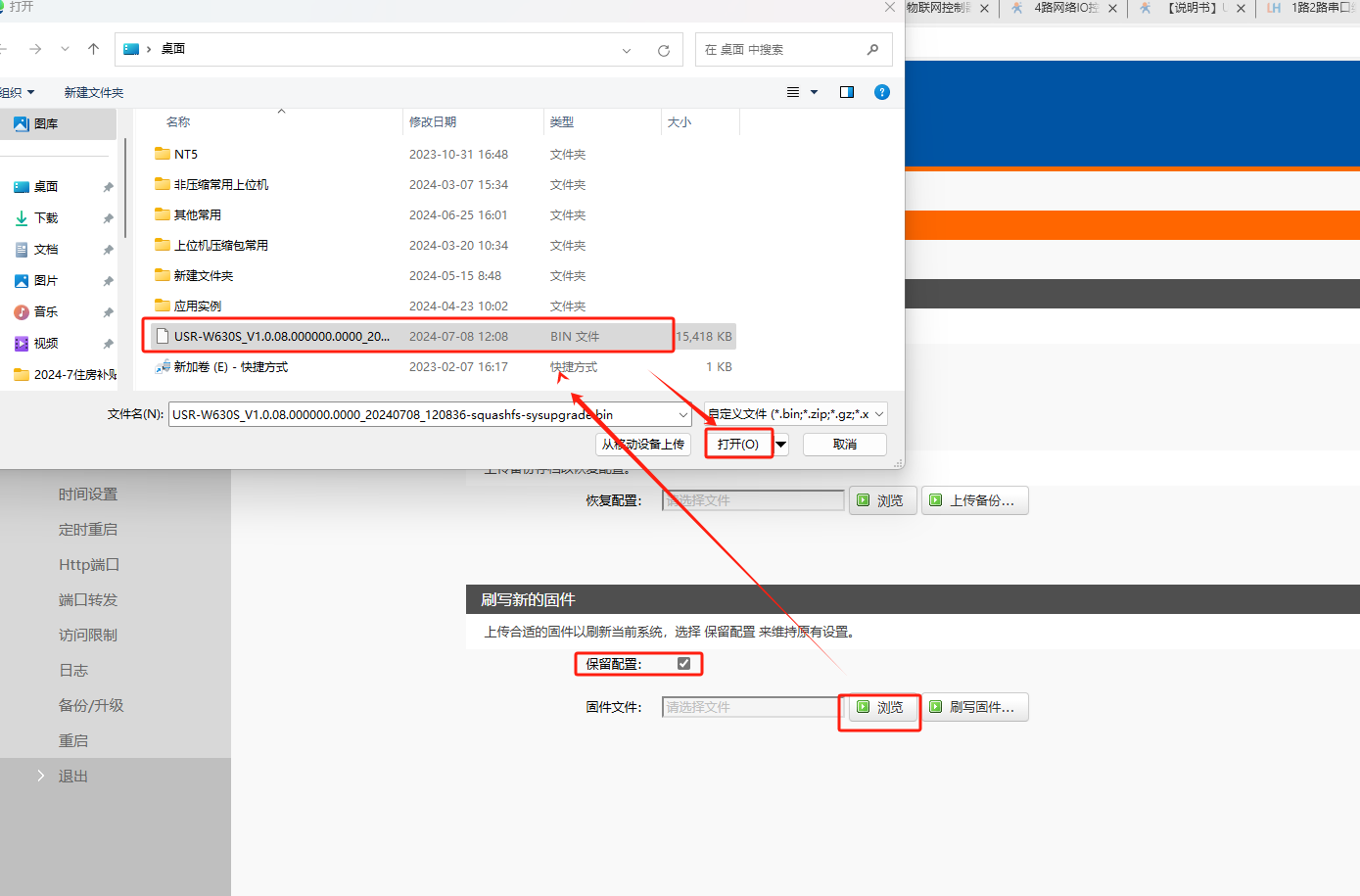Click the pin icon beside Pictures
The width and height of the screenshot is (1360, 896).
(x=108, y=281)
